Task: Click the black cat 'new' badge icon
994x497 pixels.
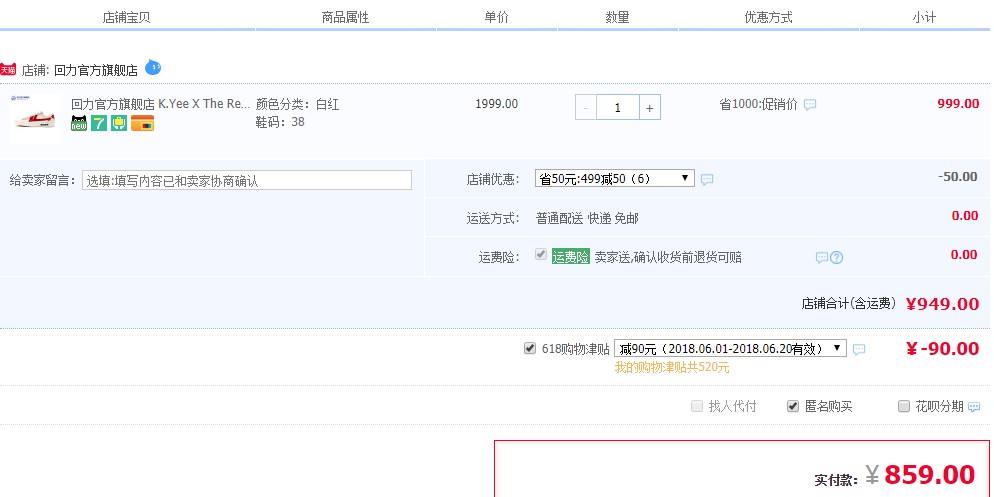Action: pyautogui.click(x=79, y=124)
